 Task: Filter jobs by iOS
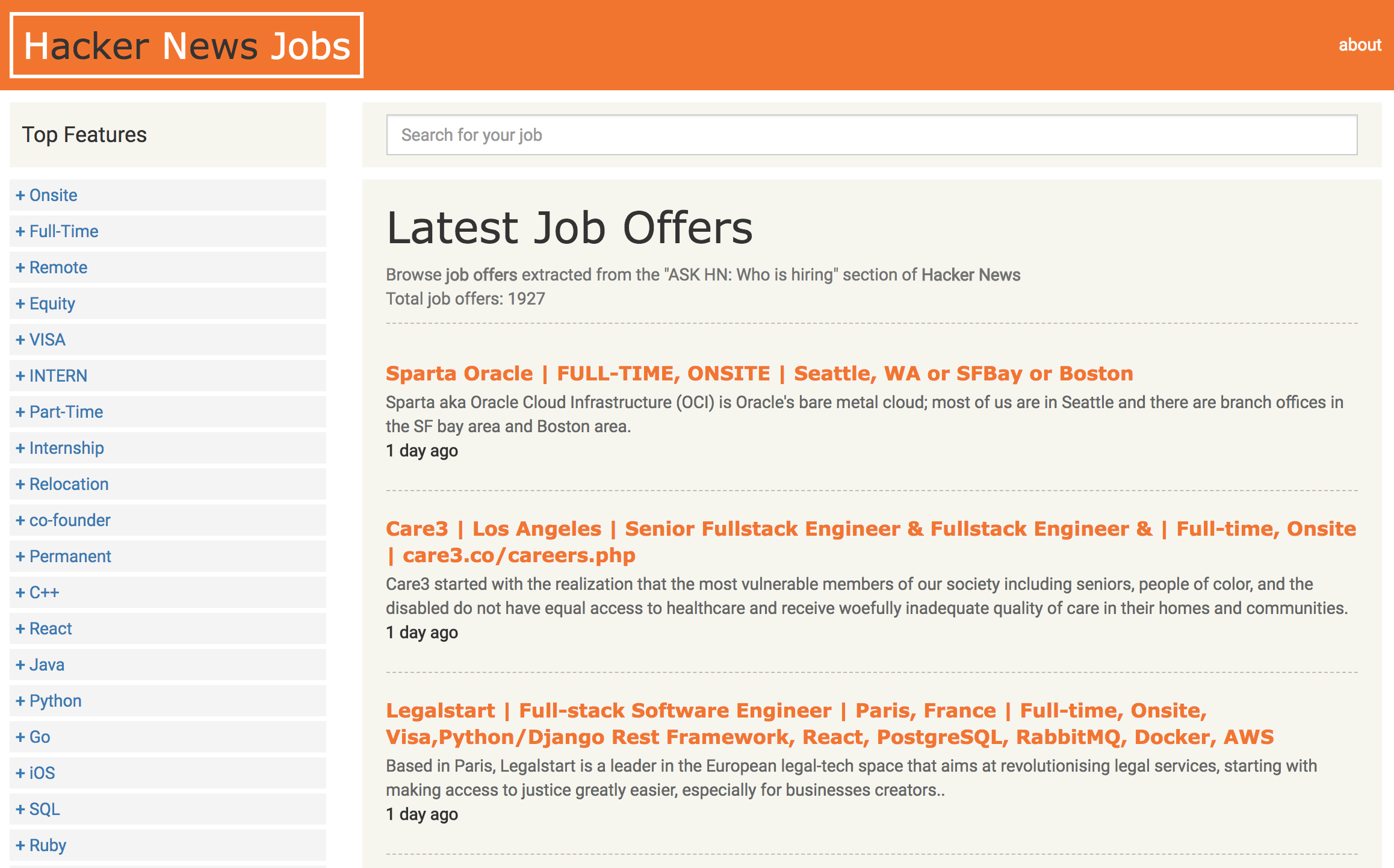click(168, 773)
